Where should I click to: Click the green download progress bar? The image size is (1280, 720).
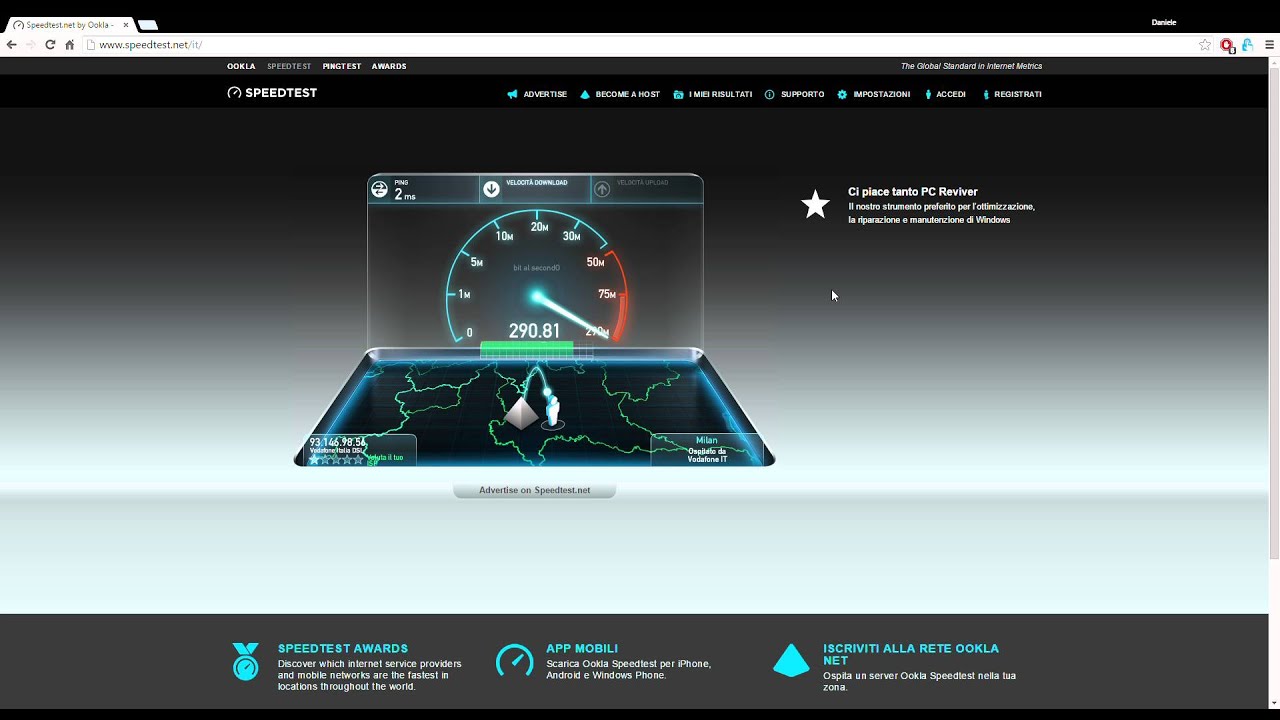(527, 347)
